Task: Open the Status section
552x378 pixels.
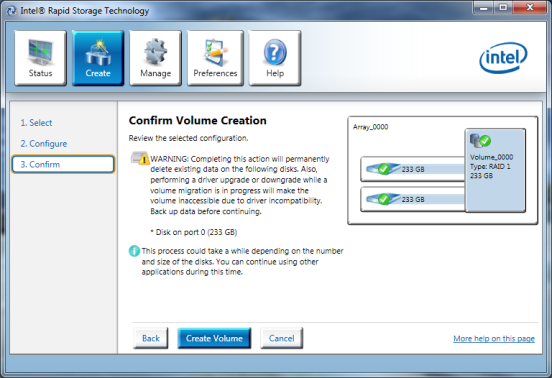Action: coord(40,58)
